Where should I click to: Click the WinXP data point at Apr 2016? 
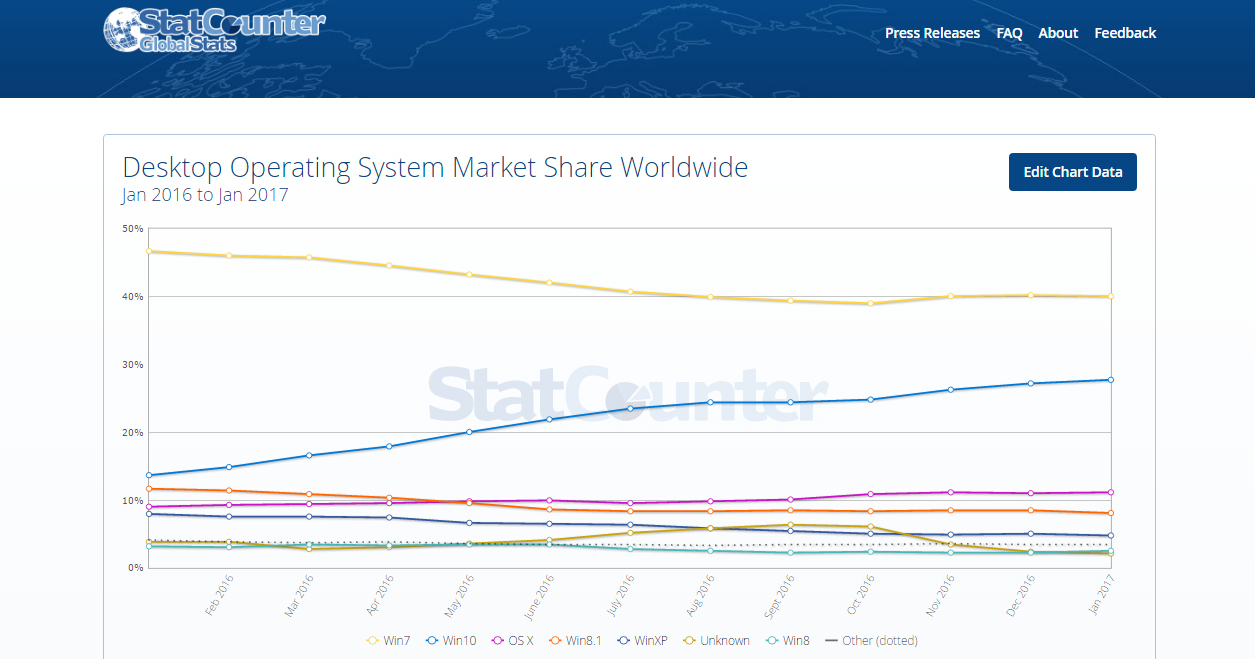click(x=389, y=517)
